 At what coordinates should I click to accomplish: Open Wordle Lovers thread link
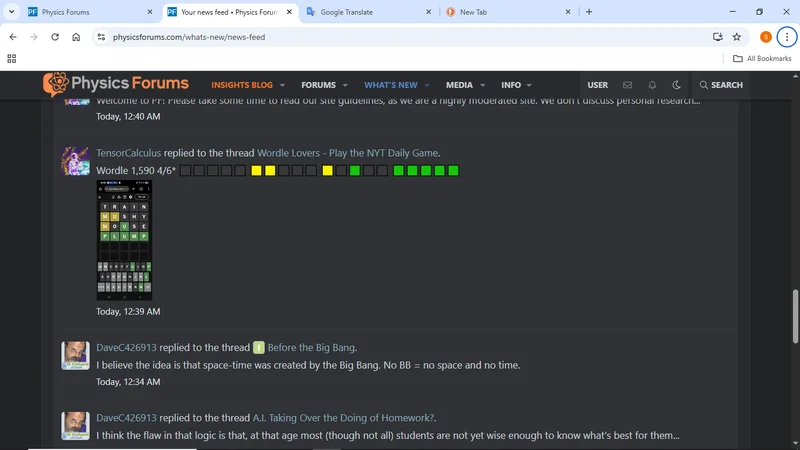tap(347, 153)
